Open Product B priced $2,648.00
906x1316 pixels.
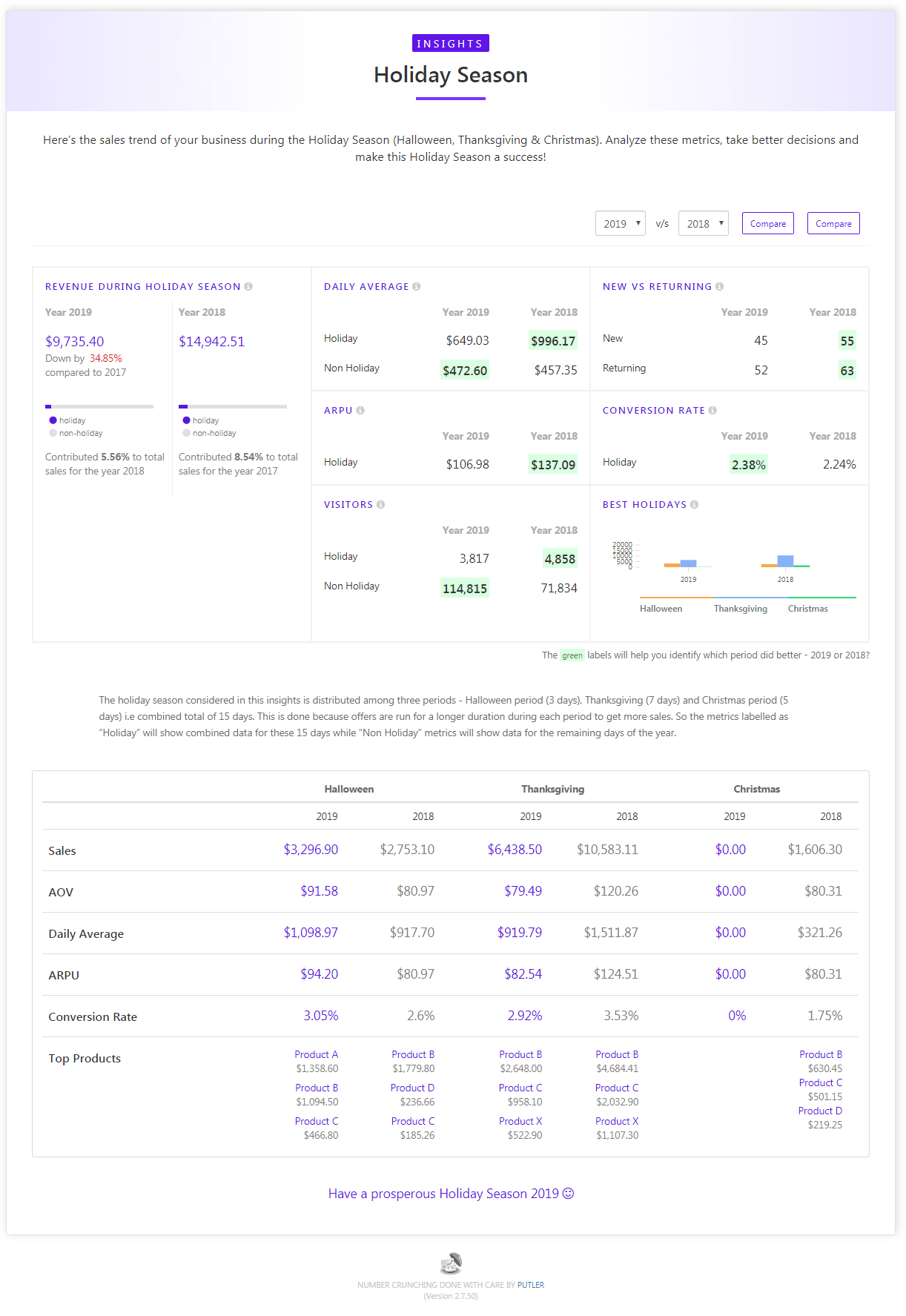520,1055
